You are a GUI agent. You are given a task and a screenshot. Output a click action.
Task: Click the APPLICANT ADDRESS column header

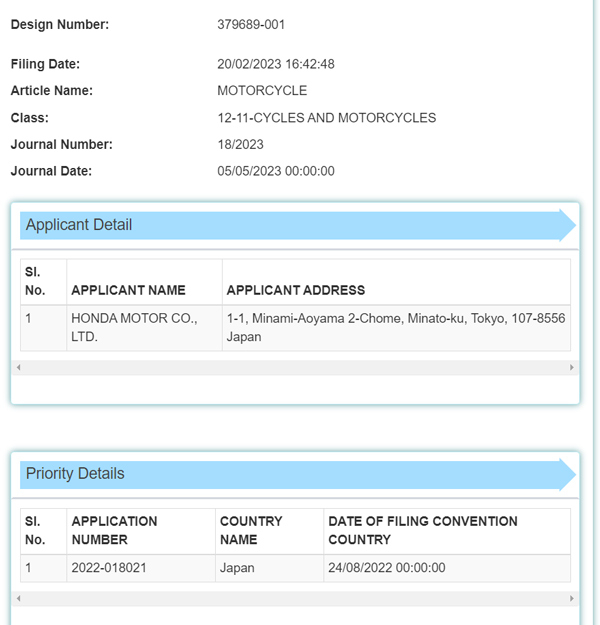click(x=296, y=290)
